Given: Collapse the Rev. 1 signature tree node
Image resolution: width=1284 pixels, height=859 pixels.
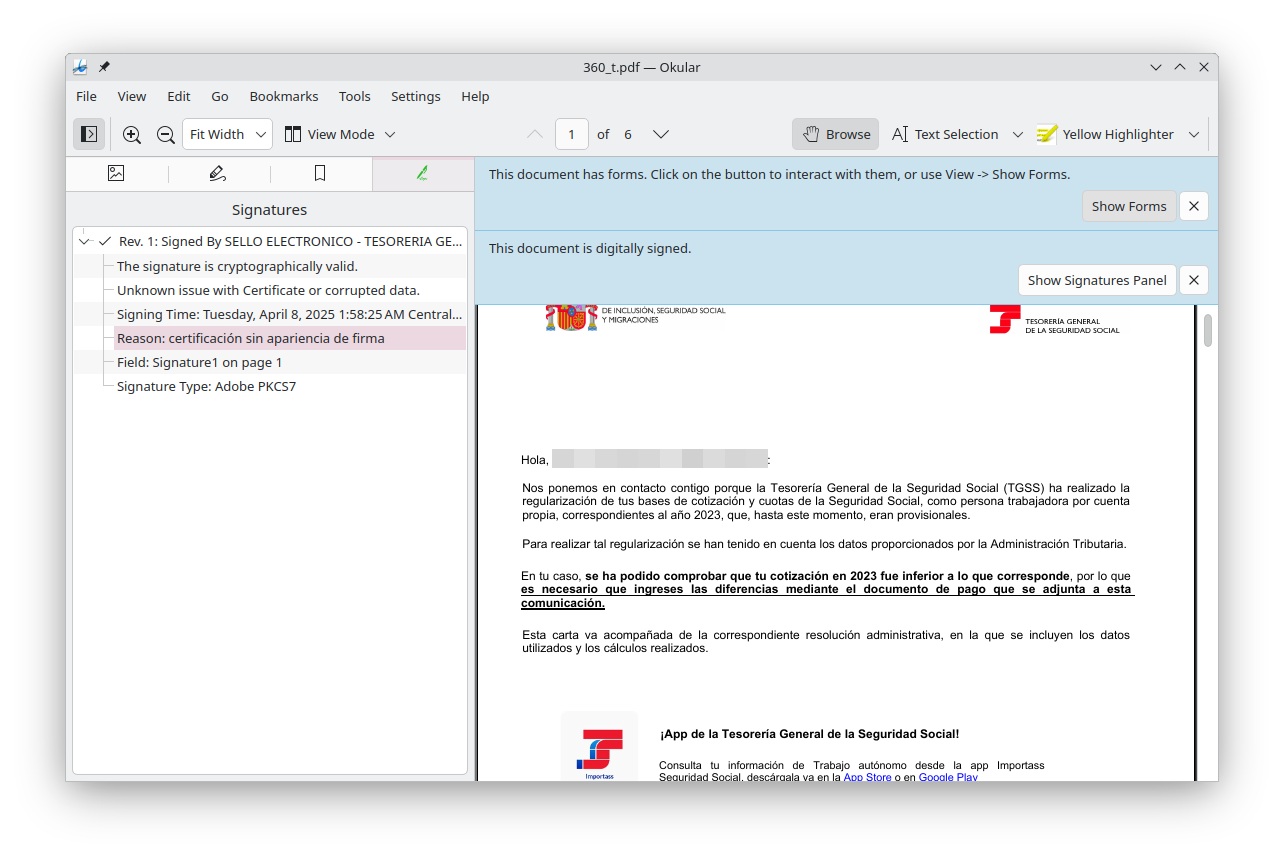Looking at the screenshot, I should point(85,241).
